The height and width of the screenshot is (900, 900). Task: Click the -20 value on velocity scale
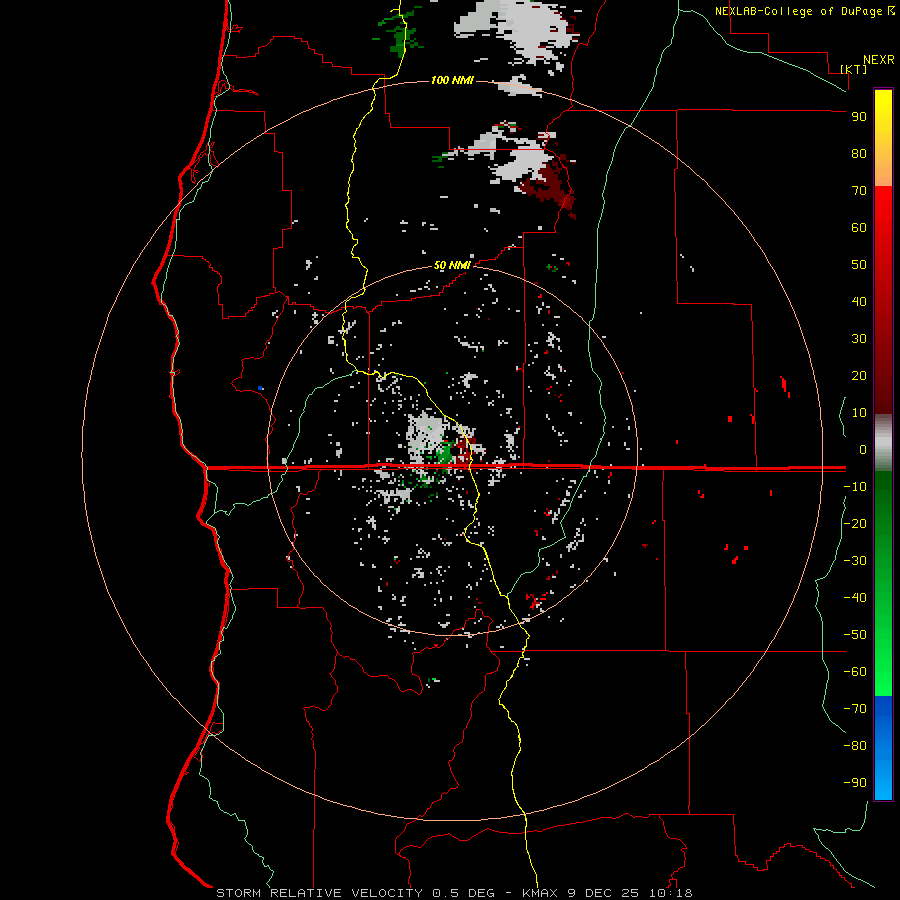(855, 523)
